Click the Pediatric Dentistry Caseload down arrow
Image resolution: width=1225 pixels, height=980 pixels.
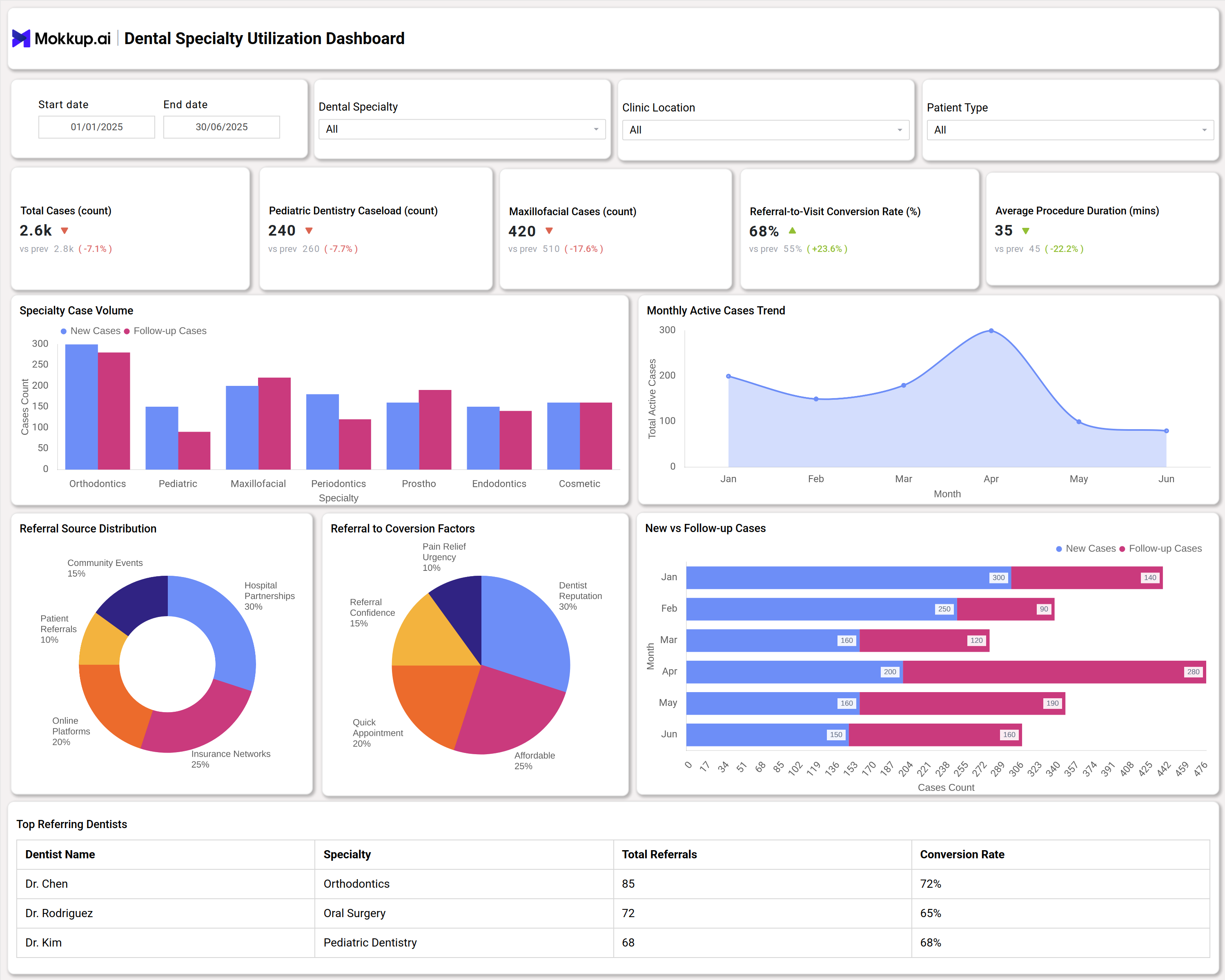point(309,231)
